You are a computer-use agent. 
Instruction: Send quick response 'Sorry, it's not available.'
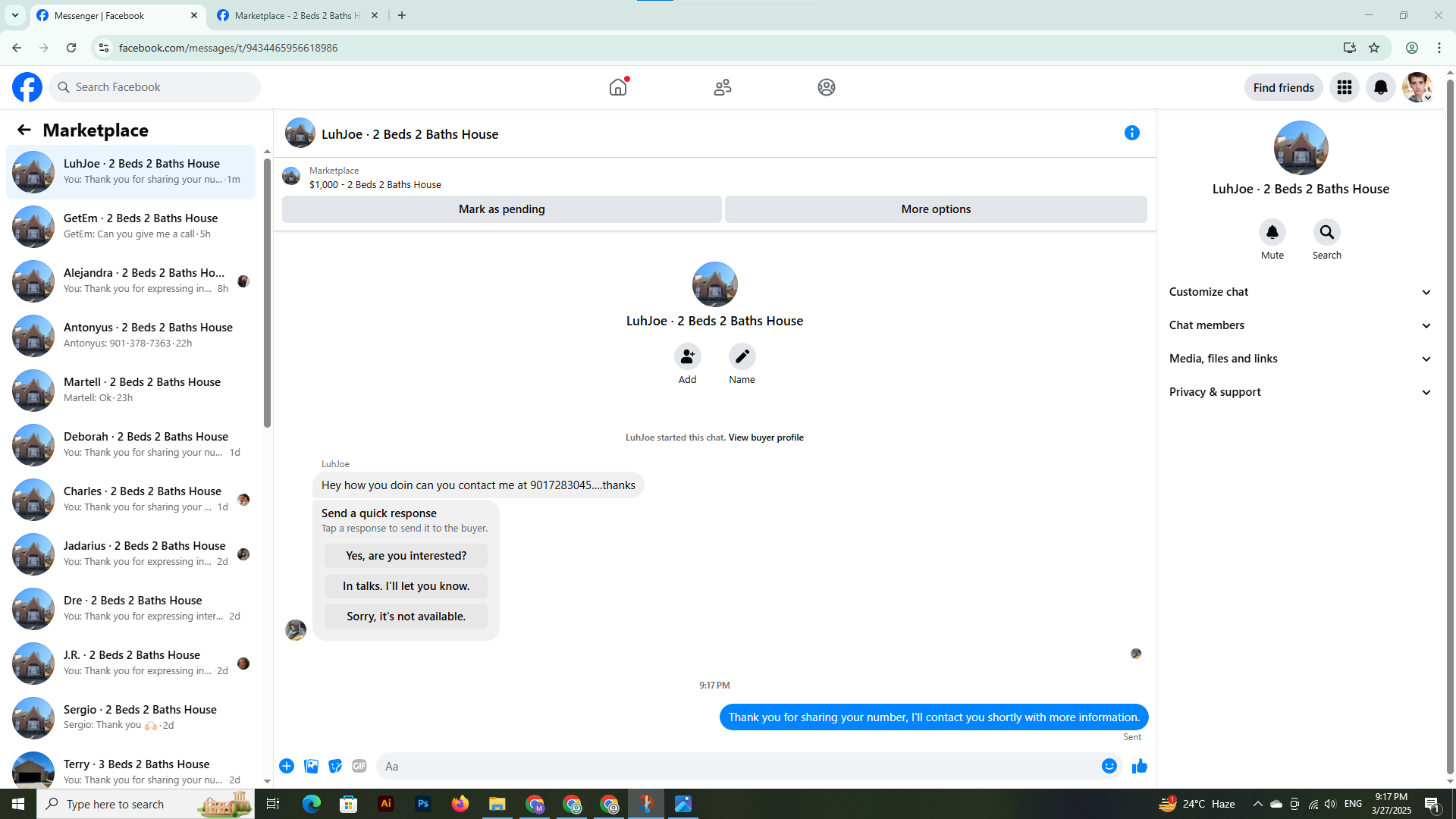click(x=406, y=617)
